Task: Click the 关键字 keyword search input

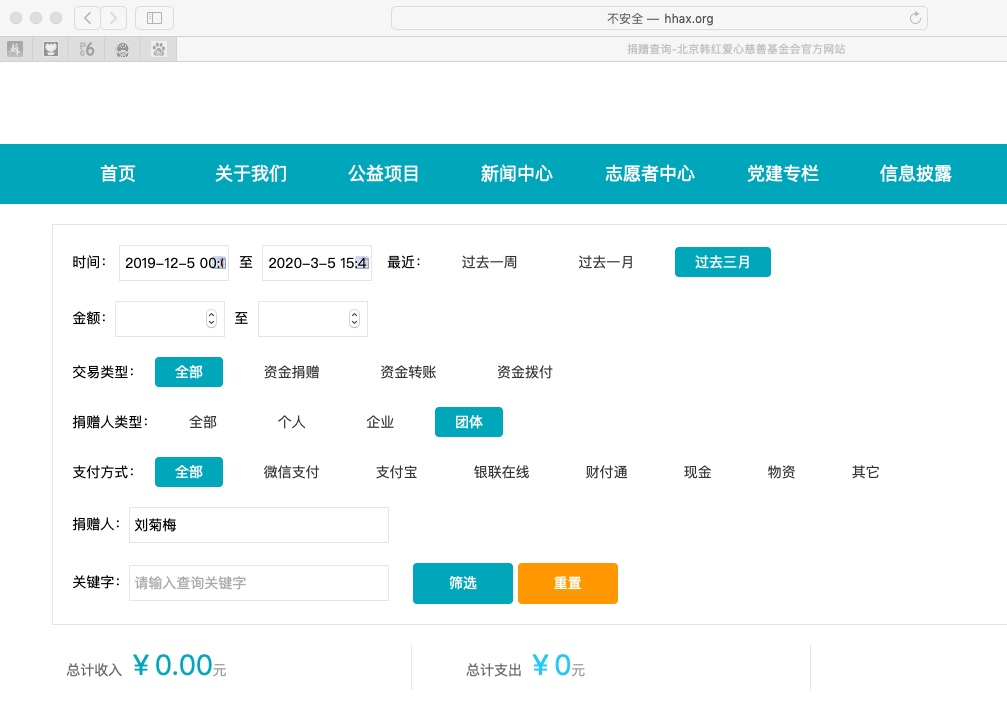Action: tap(258, 584)
